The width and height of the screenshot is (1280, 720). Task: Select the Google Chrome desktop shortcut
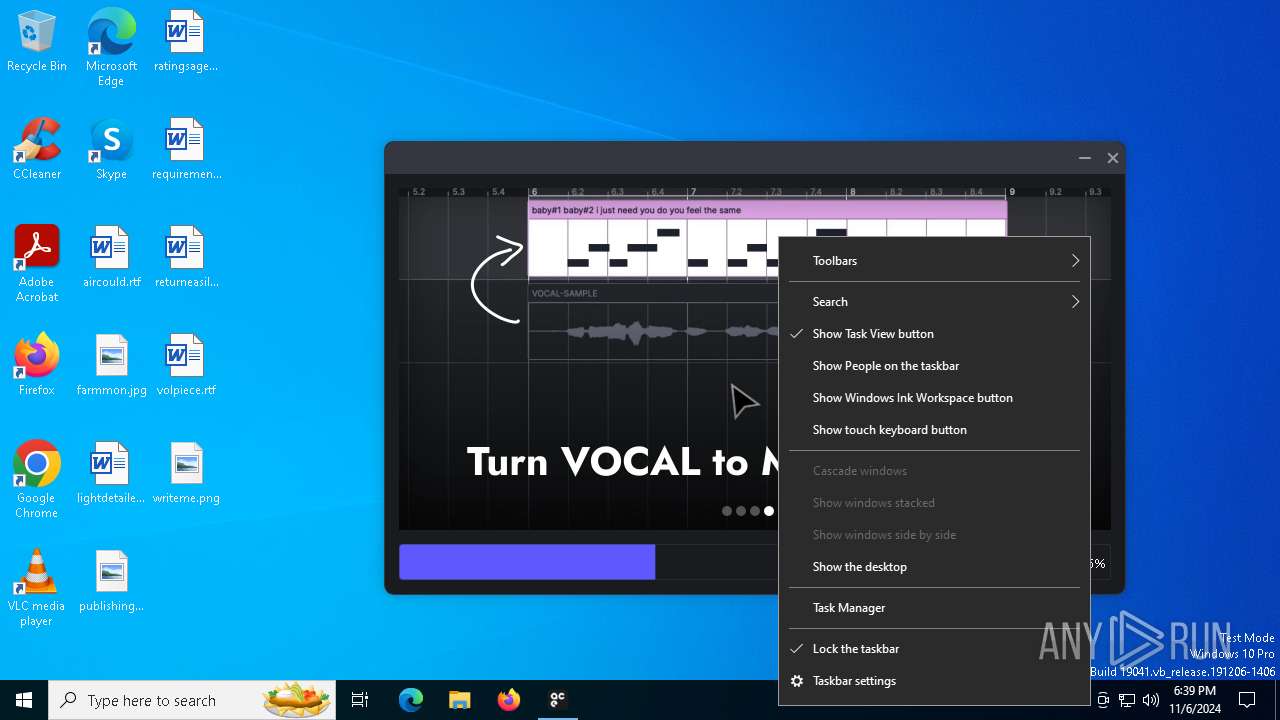[x=37, y=480]
